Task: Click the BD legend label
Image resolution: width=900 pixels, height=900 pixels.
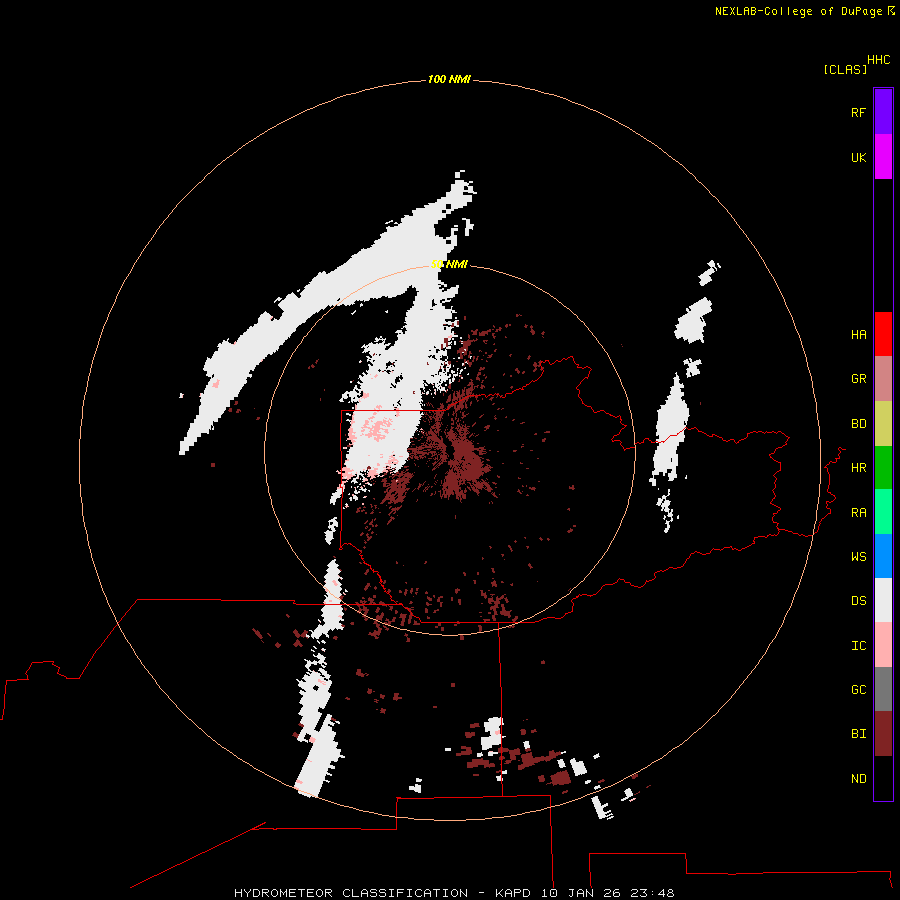Action: (x=858, y=424)
